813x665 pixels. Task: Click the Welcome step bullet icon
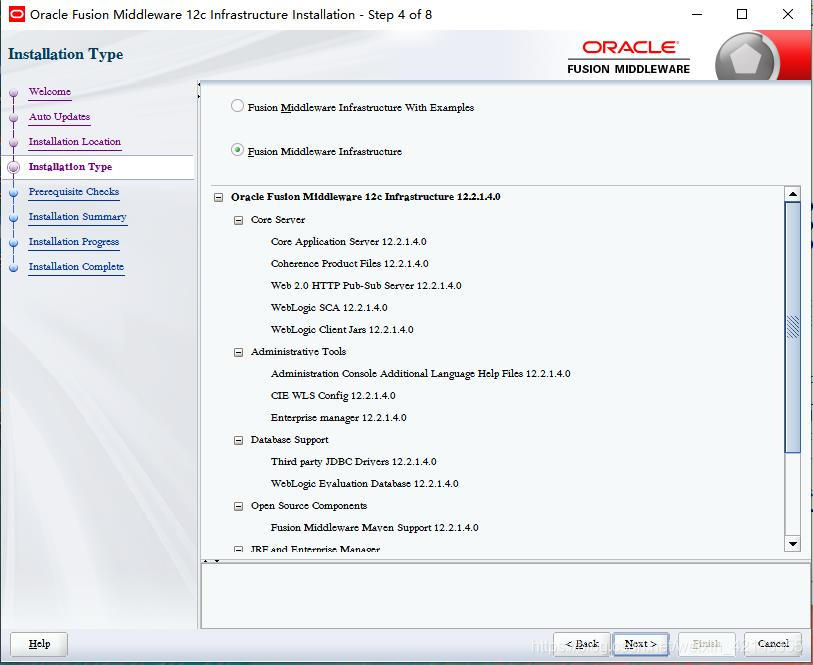pyautogui.click(x=14, y=93)
